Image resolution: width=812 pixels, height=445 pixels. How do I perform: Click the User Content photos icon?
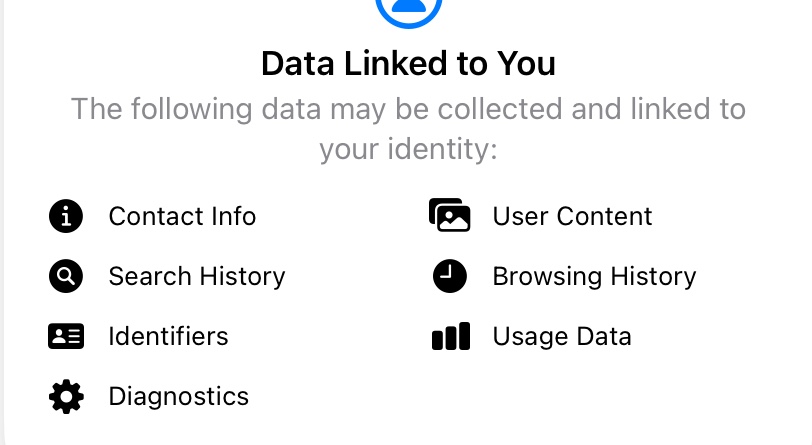pyautogui.click(x=449, y=216)
